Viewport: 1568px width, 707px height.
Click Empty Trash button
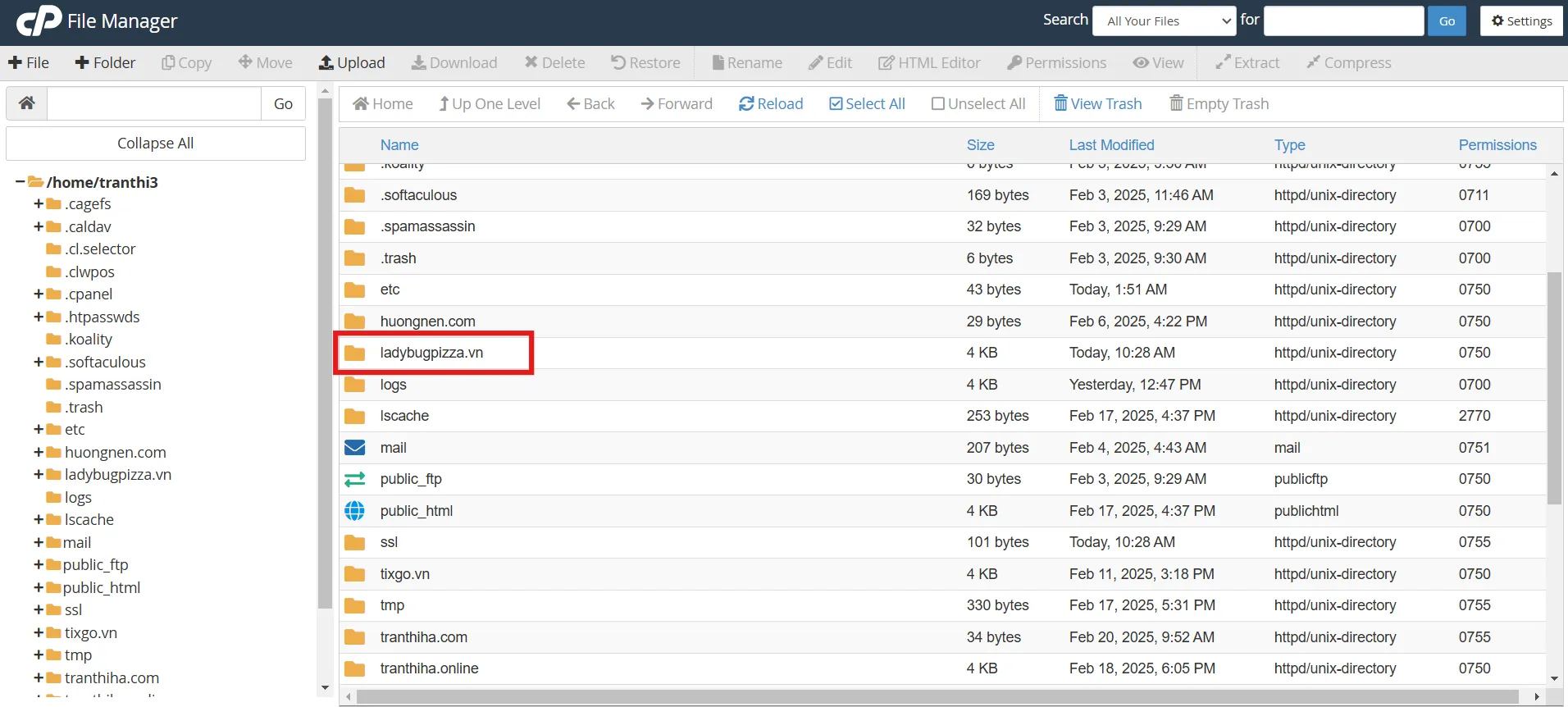(x=1219, y=103)
